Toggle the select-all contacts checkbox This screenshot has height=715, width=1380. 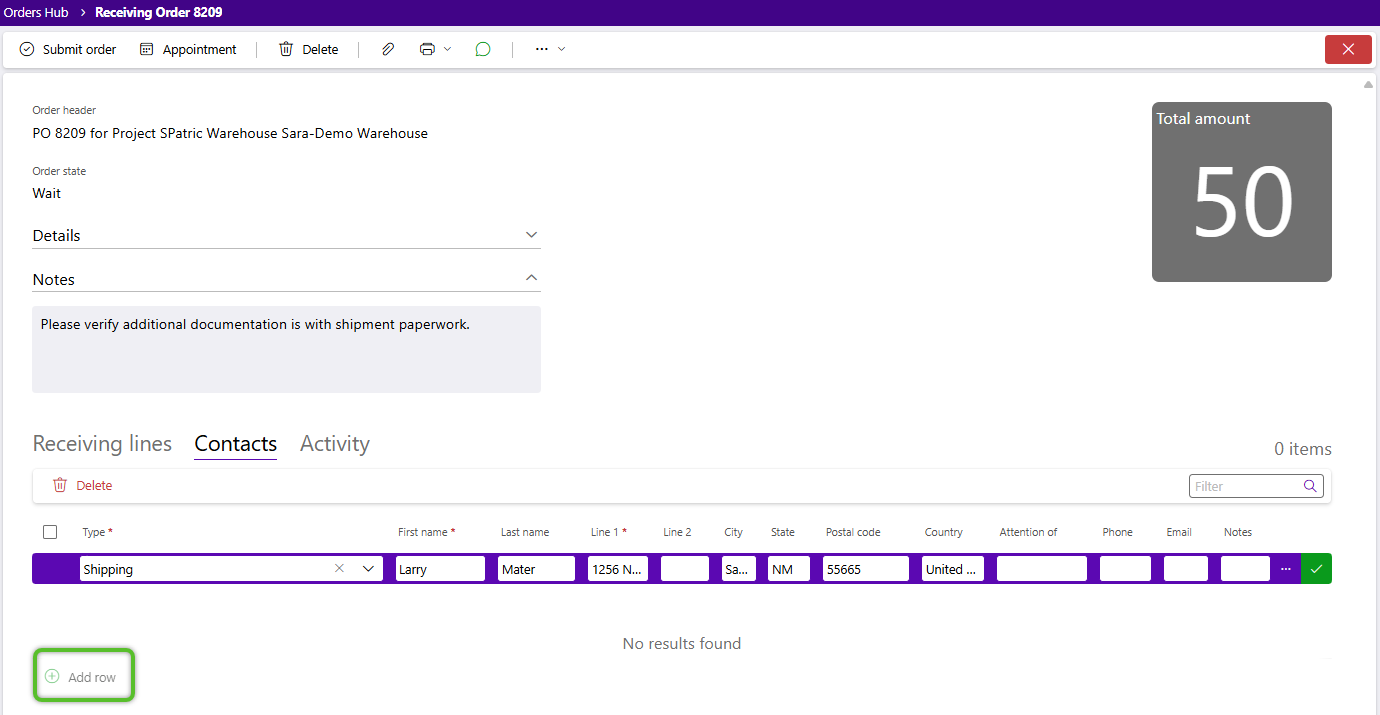click(x=50, y=532)
